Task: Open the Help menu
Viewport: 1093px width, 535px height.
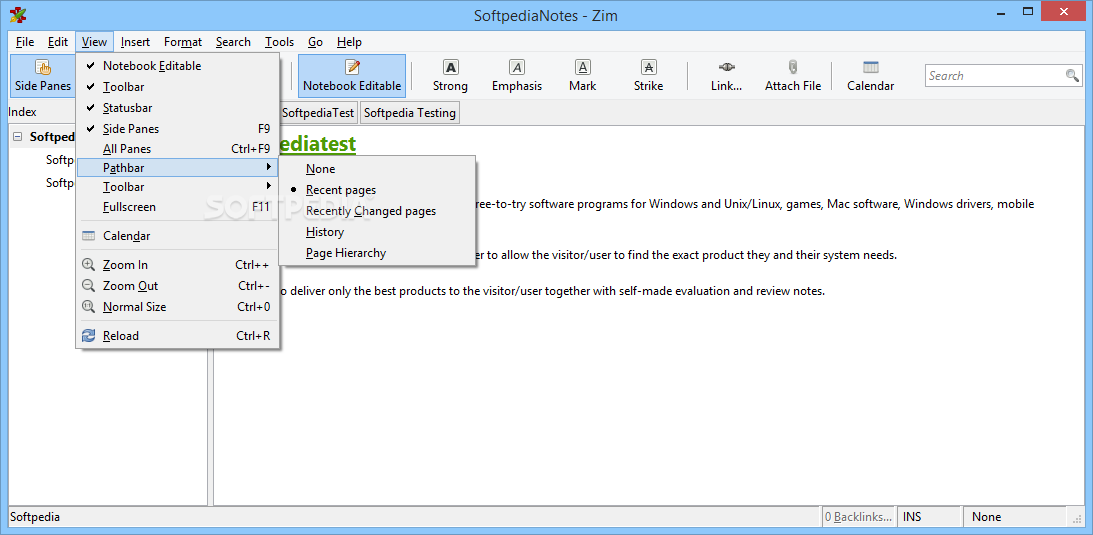Action: click(x=349, y=42)
